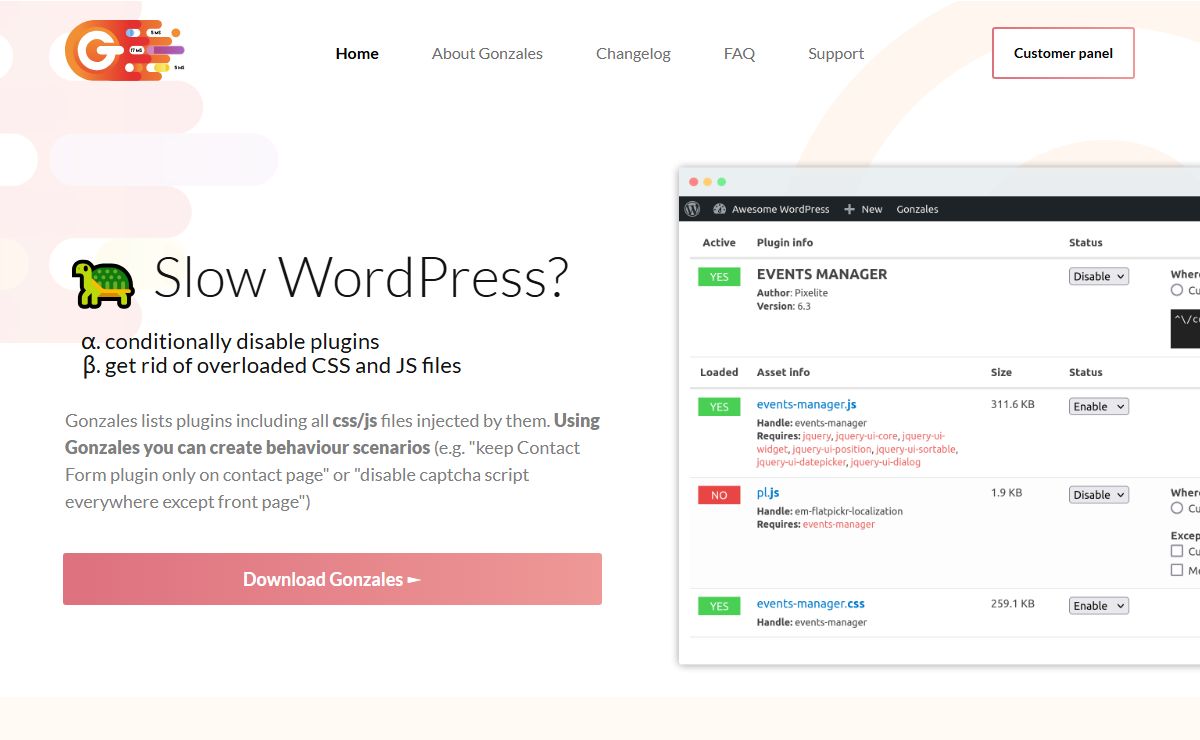Open the events-manager.css asset link
Screen dimensions: 1200x740
(810, 604)
